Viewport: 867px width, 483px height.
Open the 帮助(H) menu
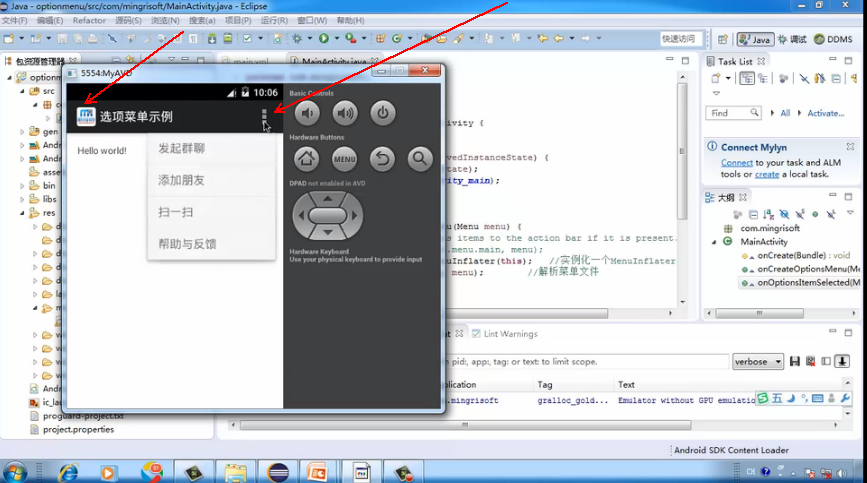point(350,20)
